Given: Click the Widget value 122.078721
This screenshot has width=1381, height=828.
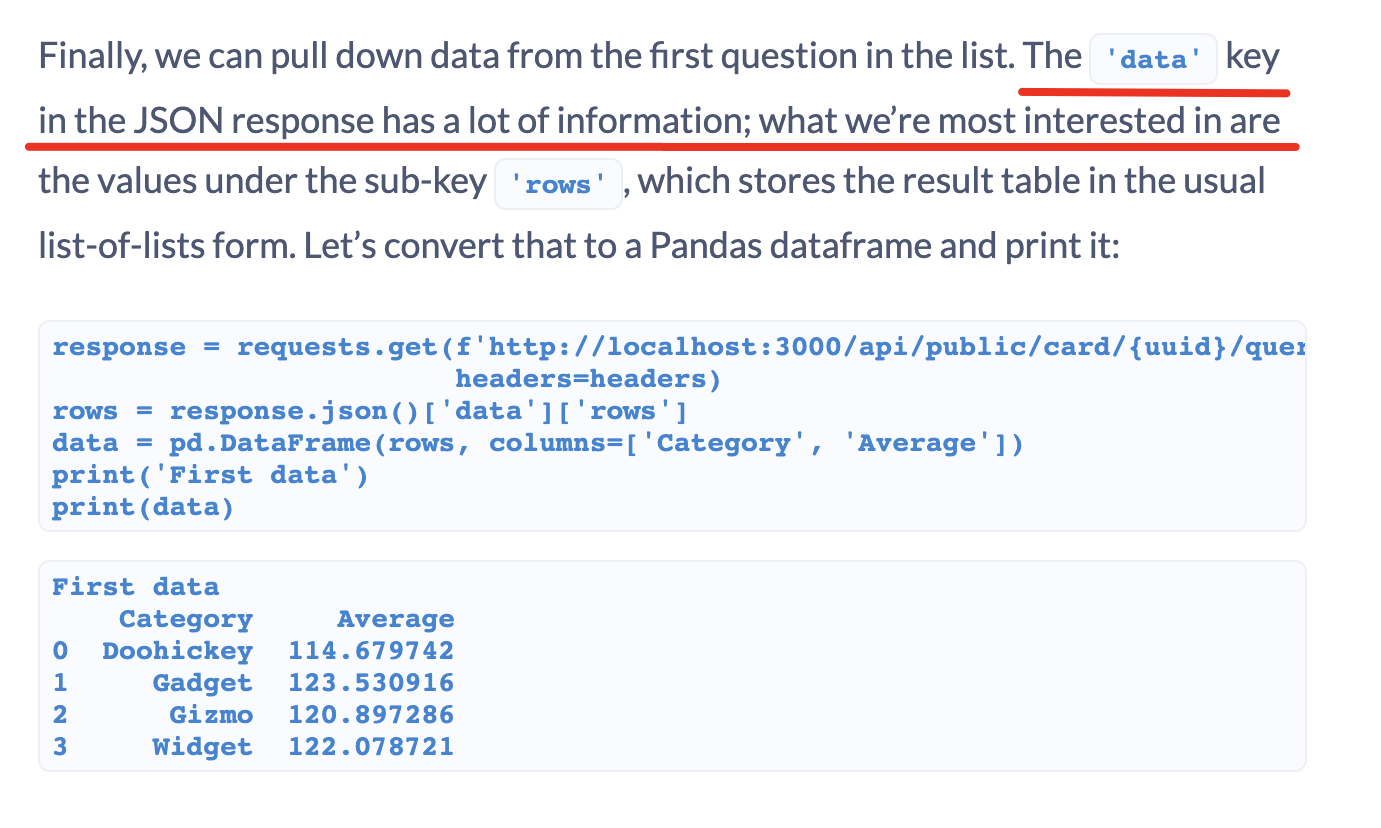Looking at the screenshot, I should [x=371, y=747].
